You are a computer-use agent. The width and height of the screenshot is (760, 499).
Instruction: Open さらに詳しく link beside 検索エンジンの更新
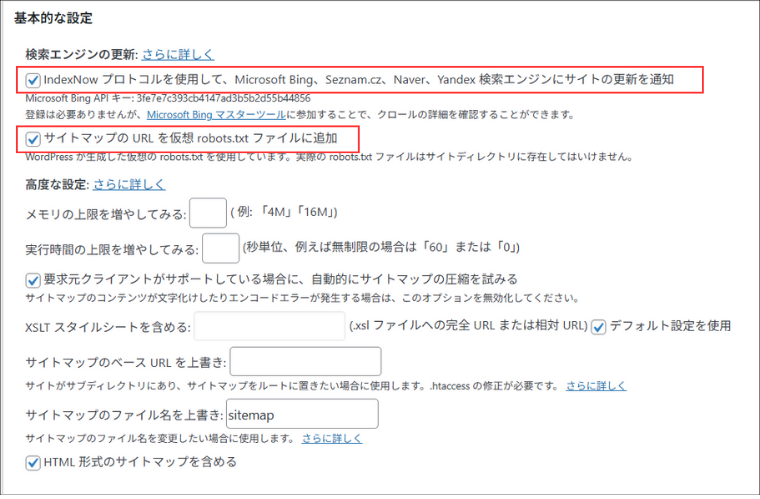(x=178, y=54)
